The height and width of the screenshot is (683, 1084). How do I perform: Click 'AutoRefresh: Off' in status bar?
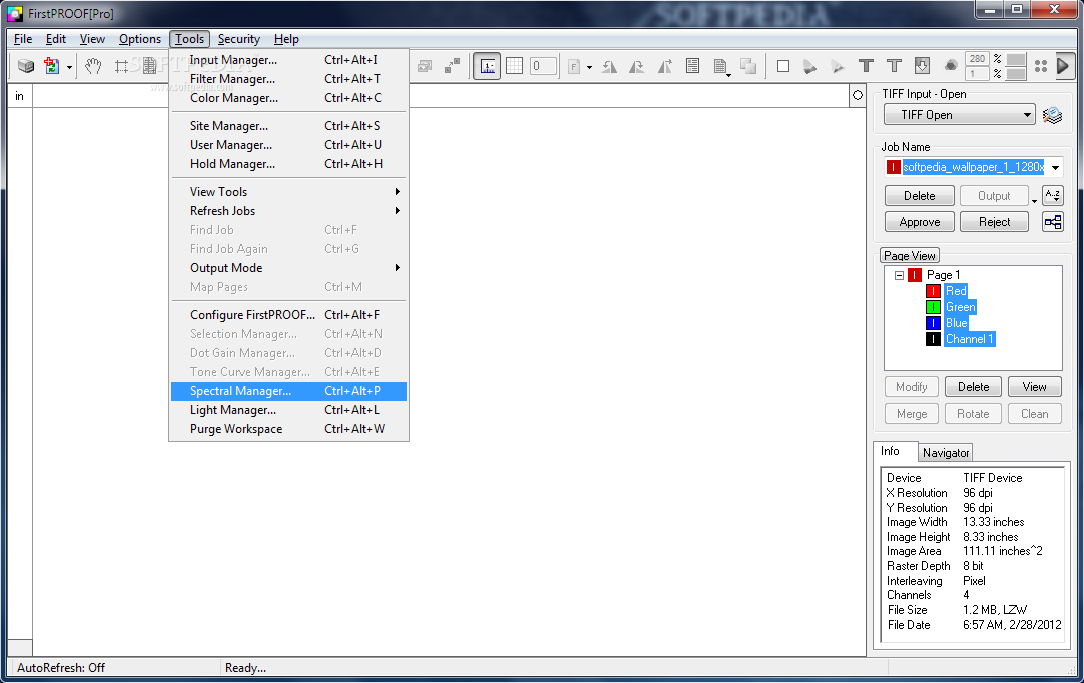[61, 668]
